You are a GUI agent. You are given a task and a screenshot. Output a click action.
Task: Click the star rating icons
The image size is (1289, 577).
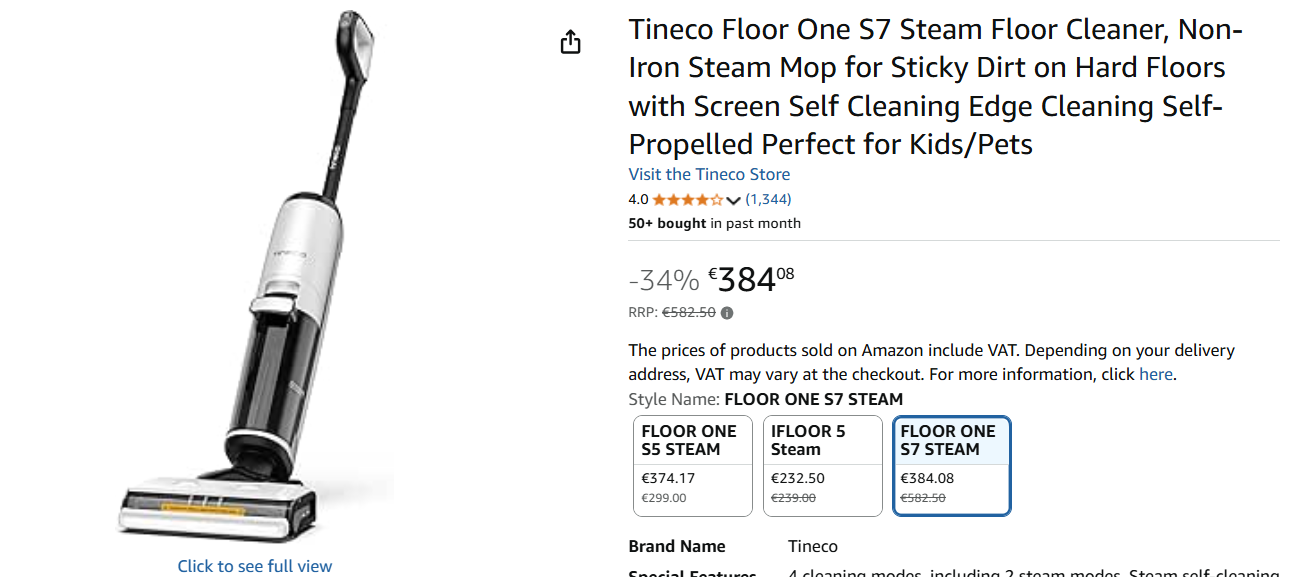click(687, 199)
